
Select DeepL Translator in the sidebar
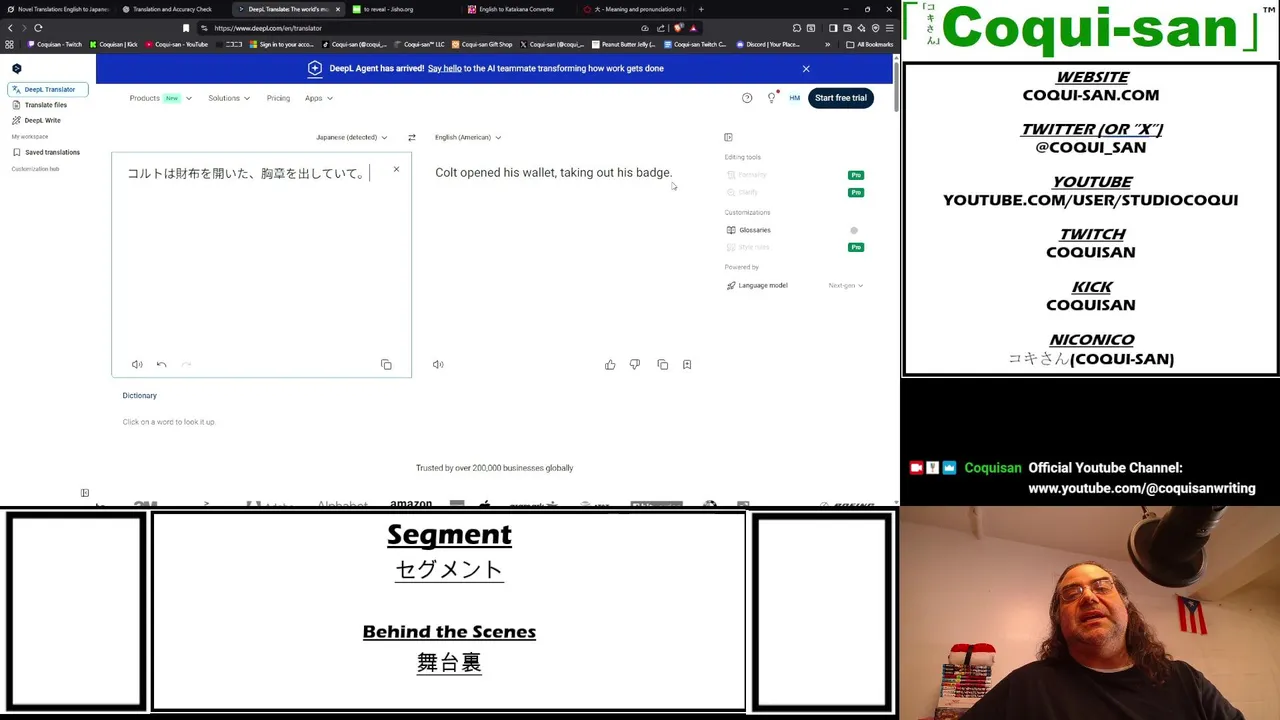click(x=49, y=89)
